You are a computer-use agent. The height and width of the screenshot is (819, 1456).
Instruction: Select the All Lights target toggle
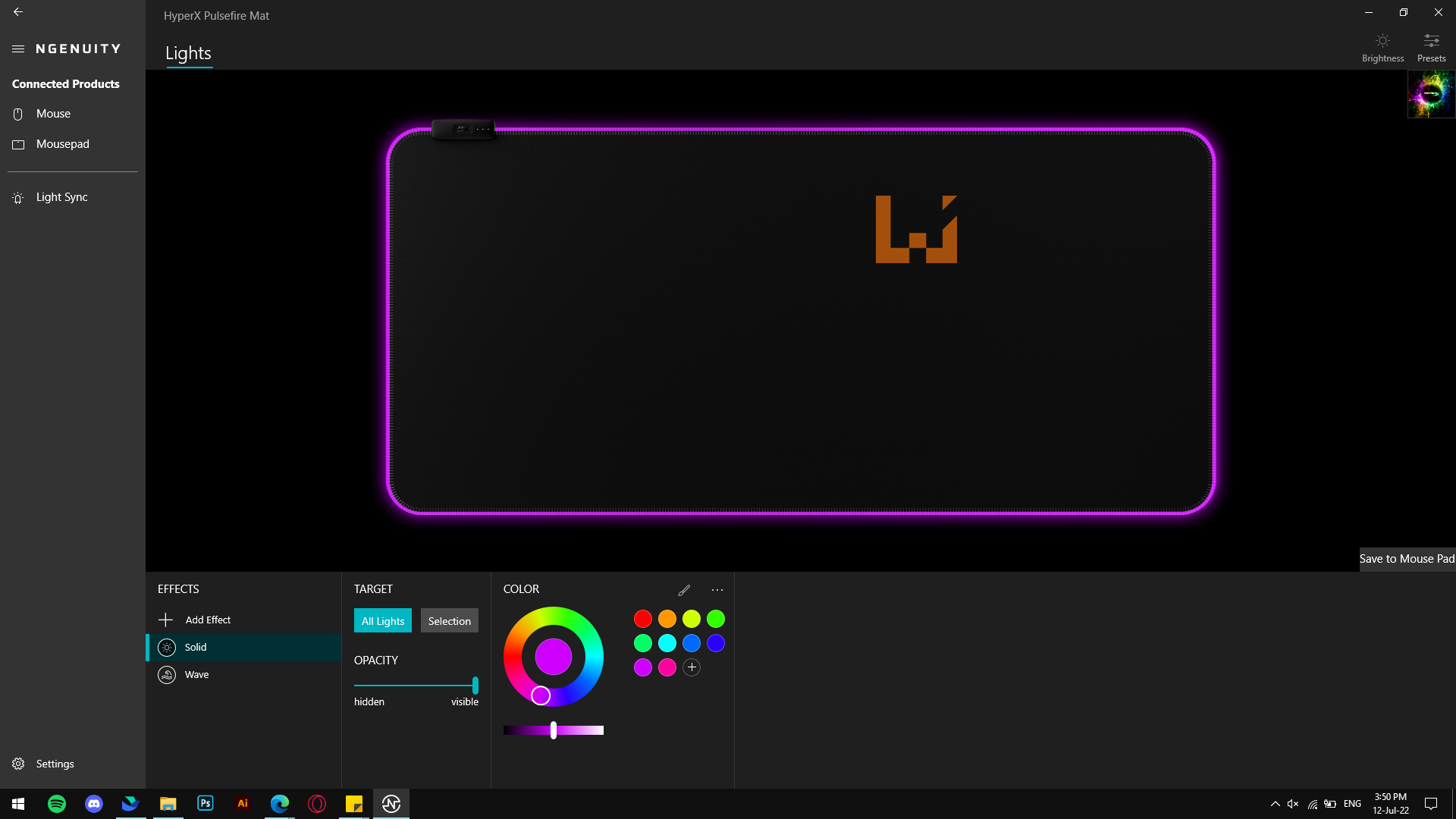[x=383, y=621]
